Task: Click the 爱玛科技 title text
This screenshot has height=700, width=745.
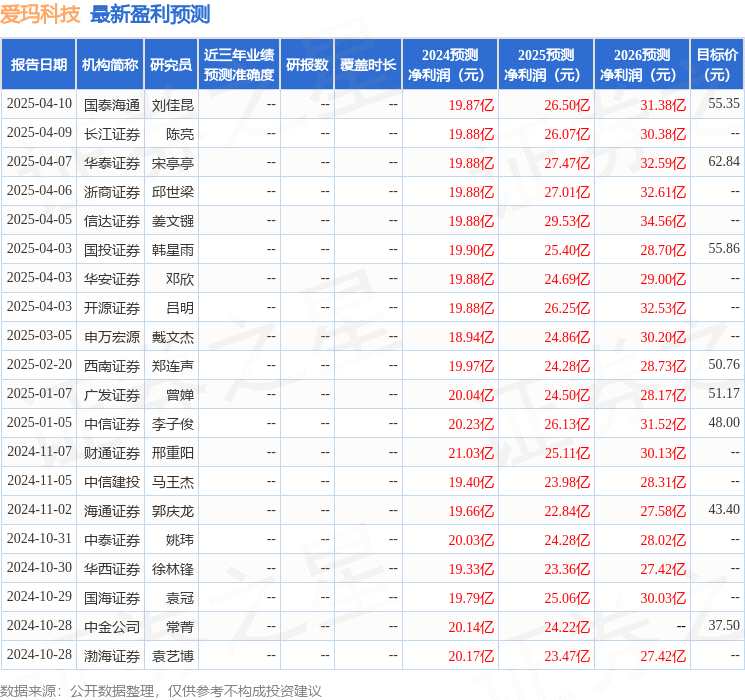Action: [x=40, y=14]
